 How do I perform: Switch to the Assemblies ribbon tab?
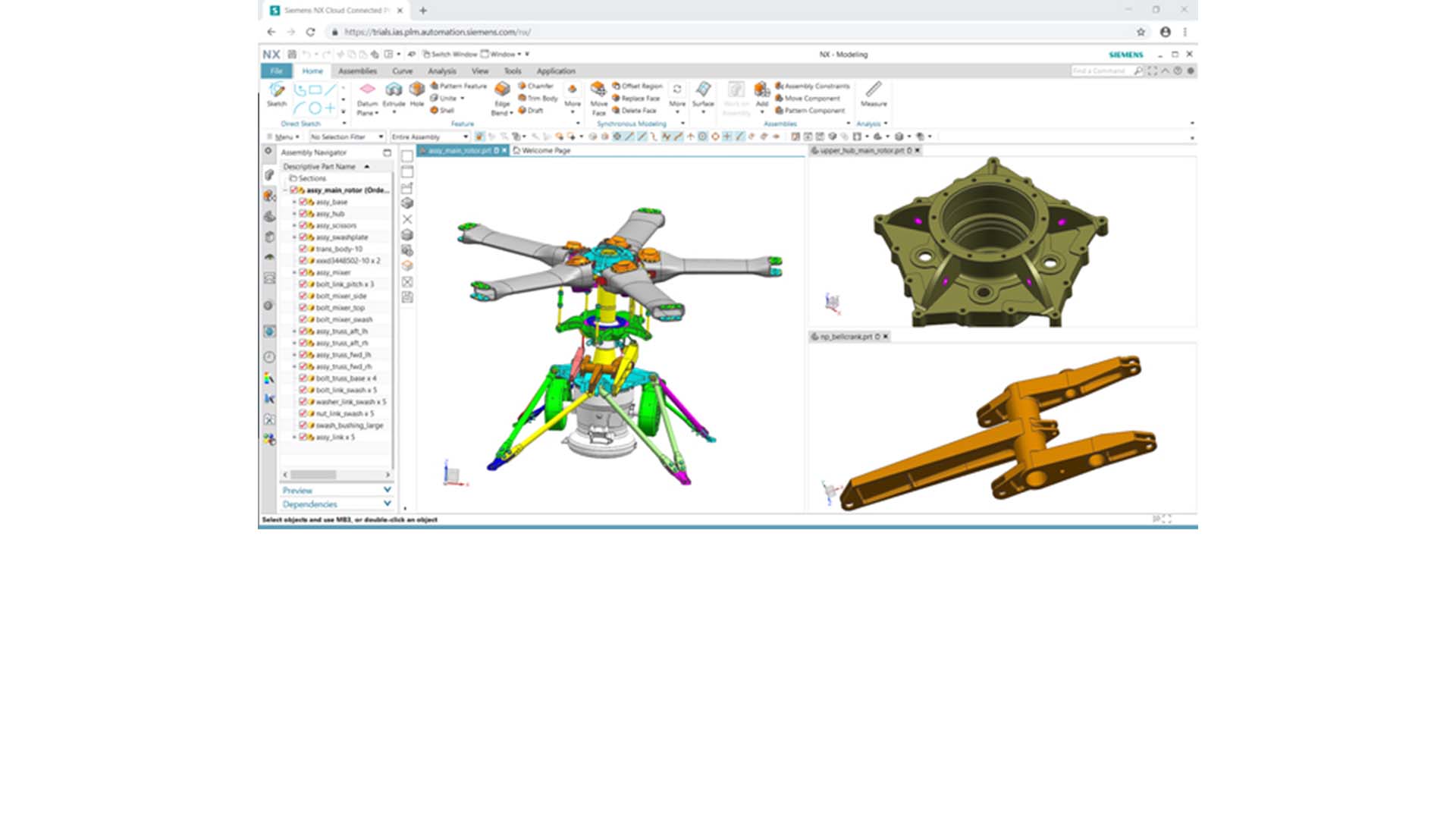click(x=356, y=71)
